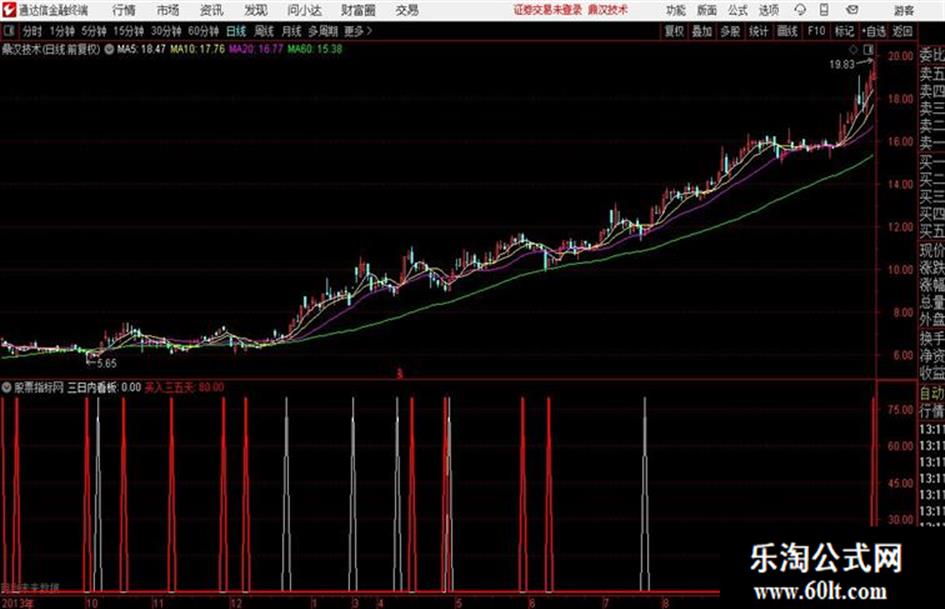Add to watchlist with +自选 button

coord(873,31)
